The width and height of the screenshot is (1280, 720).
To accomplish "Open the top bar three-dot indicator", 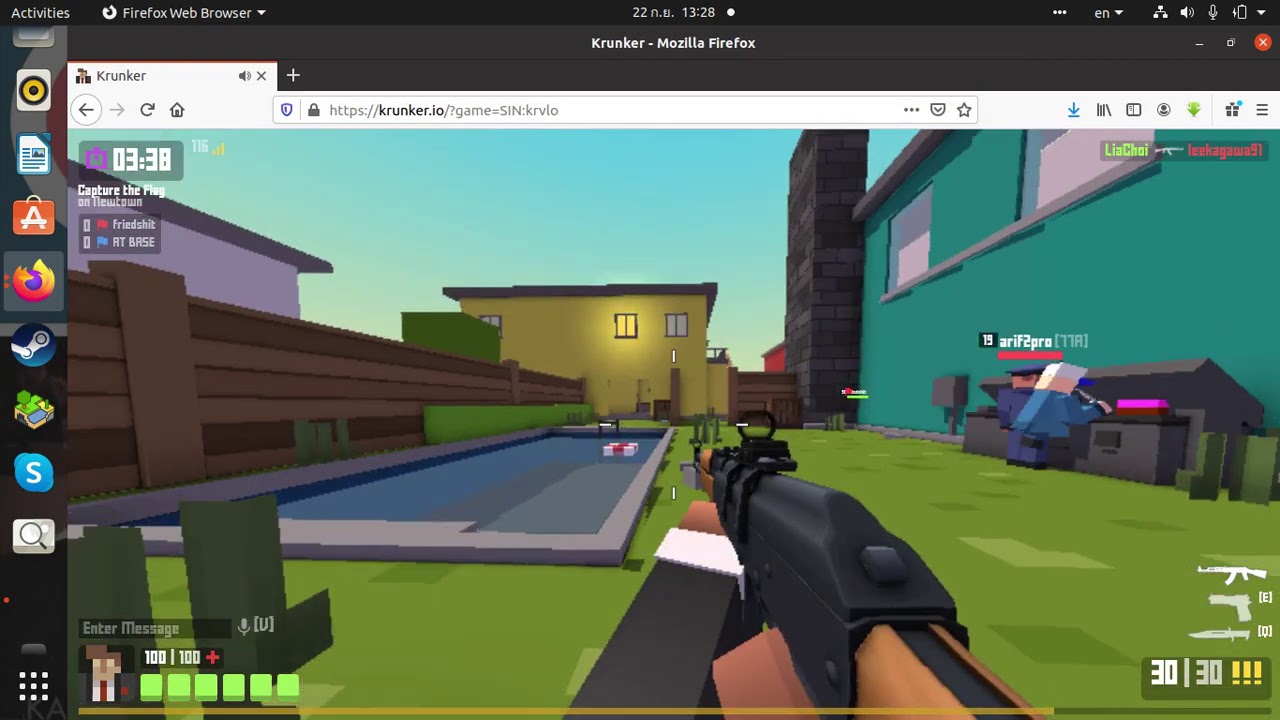I will click(1061, 13).
